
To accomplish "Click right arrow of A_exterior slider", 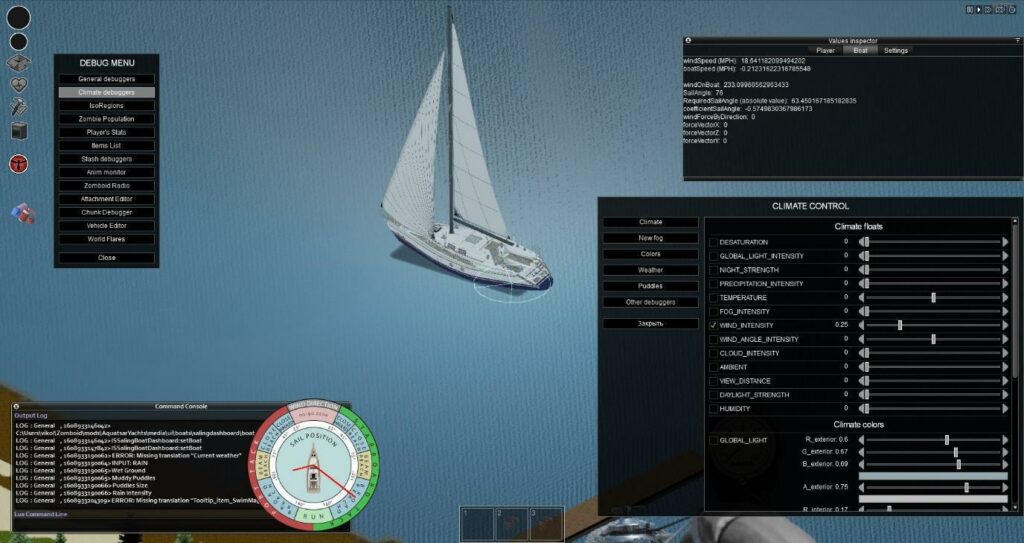I will pos(1005,487).
